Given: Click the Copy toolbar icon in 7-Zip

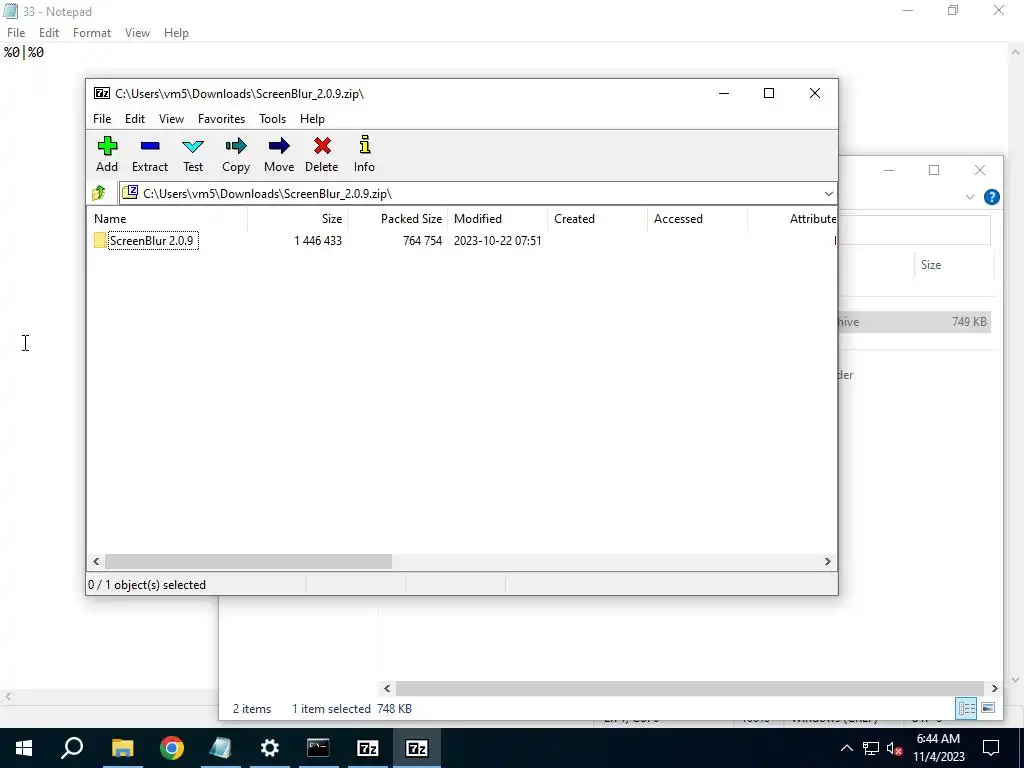Looking at the screenshot, I should tap(236, 154).
